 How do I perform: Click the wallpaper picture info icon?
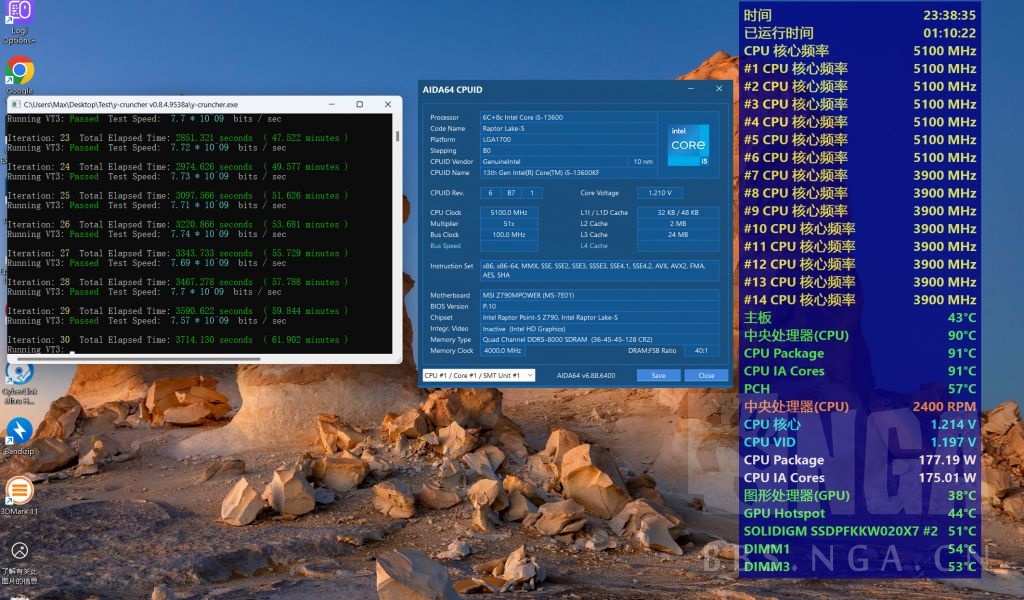coord(19,551)
